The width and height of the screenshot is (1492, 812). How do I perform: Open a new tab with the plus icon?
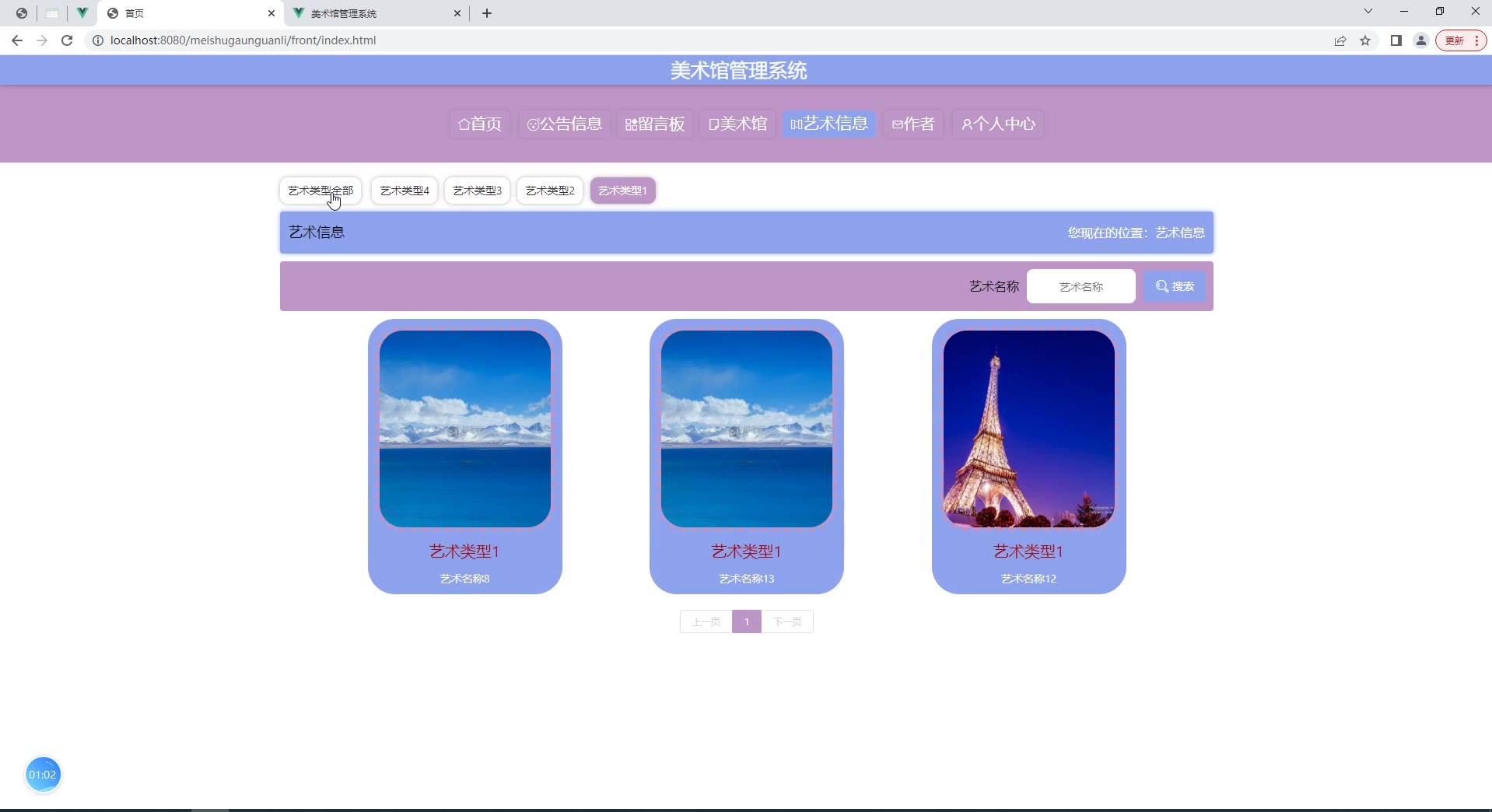click(487, 13)
